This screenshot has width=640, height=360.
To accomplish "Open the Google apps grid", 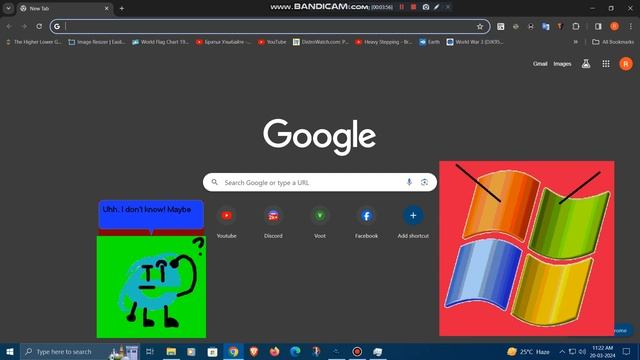I will point(606,64).
